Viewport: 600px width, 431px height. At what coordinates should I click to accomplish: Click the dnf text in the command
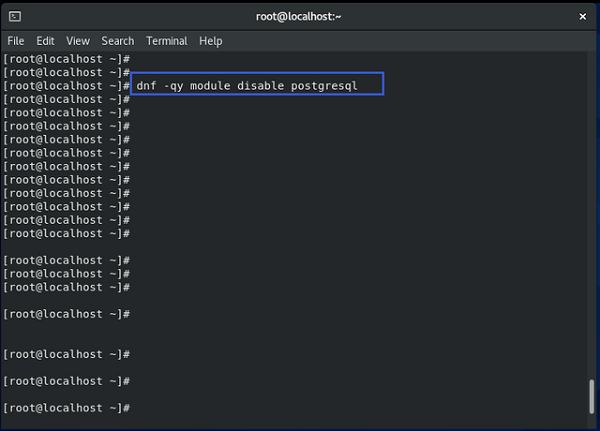coord(147,85)
